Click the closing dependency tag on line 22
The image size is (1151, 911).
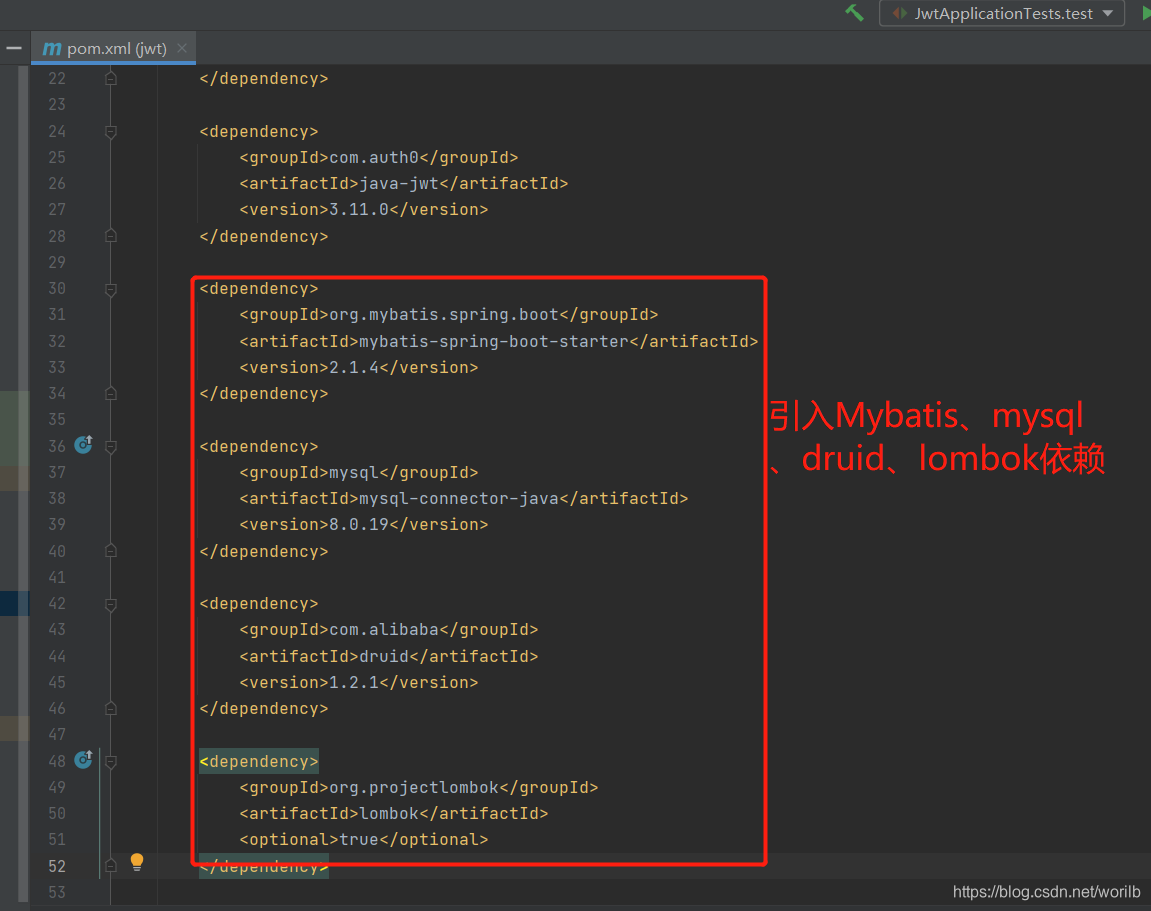[264, 79]
